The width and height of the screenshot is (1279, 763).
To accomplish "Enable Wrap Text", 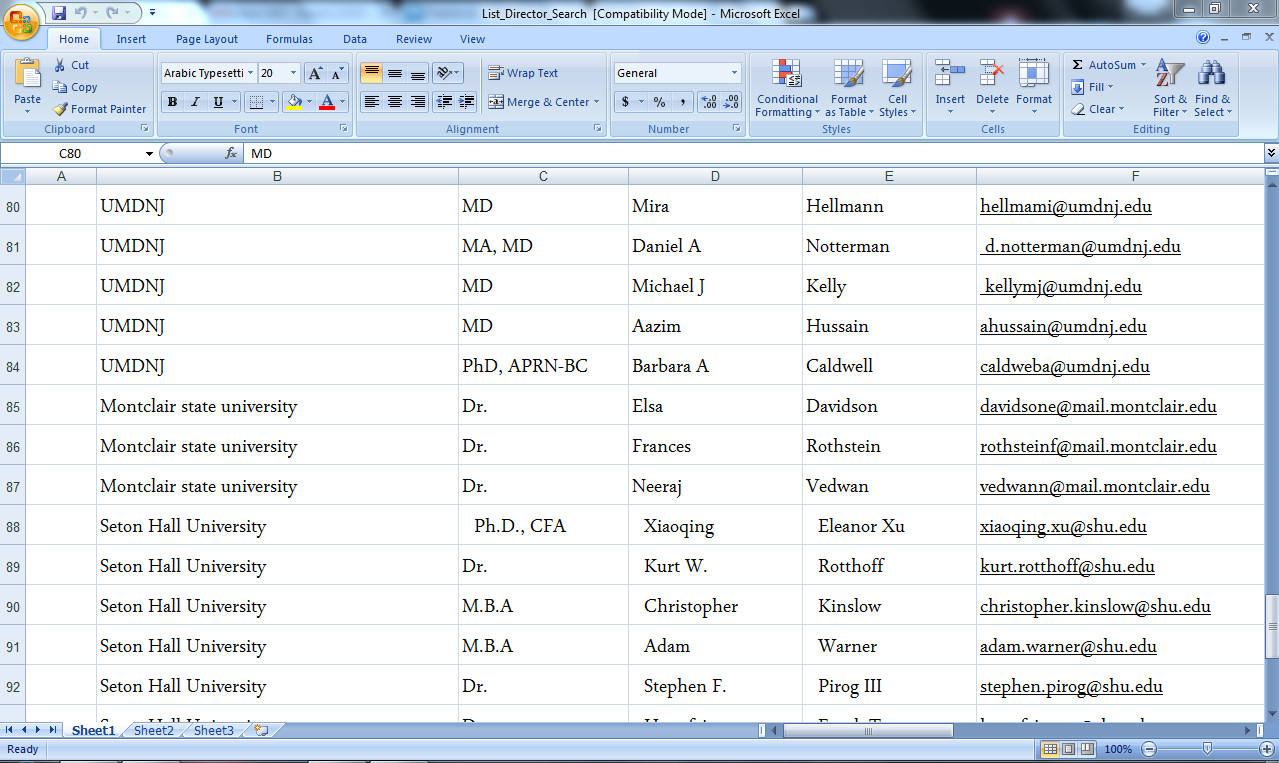I will (523, 73).
